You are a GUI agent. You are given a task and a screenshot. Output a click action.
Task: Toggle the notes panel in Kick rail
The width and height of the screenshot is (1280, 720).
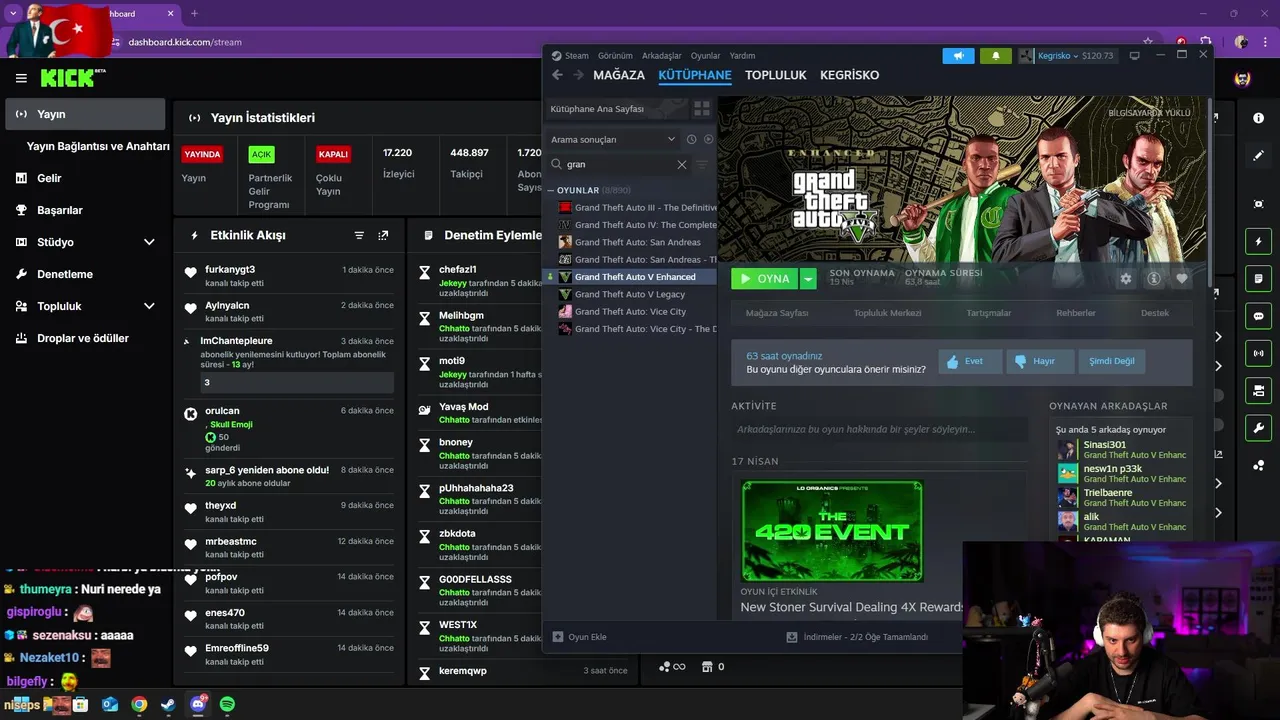pyautogui.click(x=1258, y=279)
